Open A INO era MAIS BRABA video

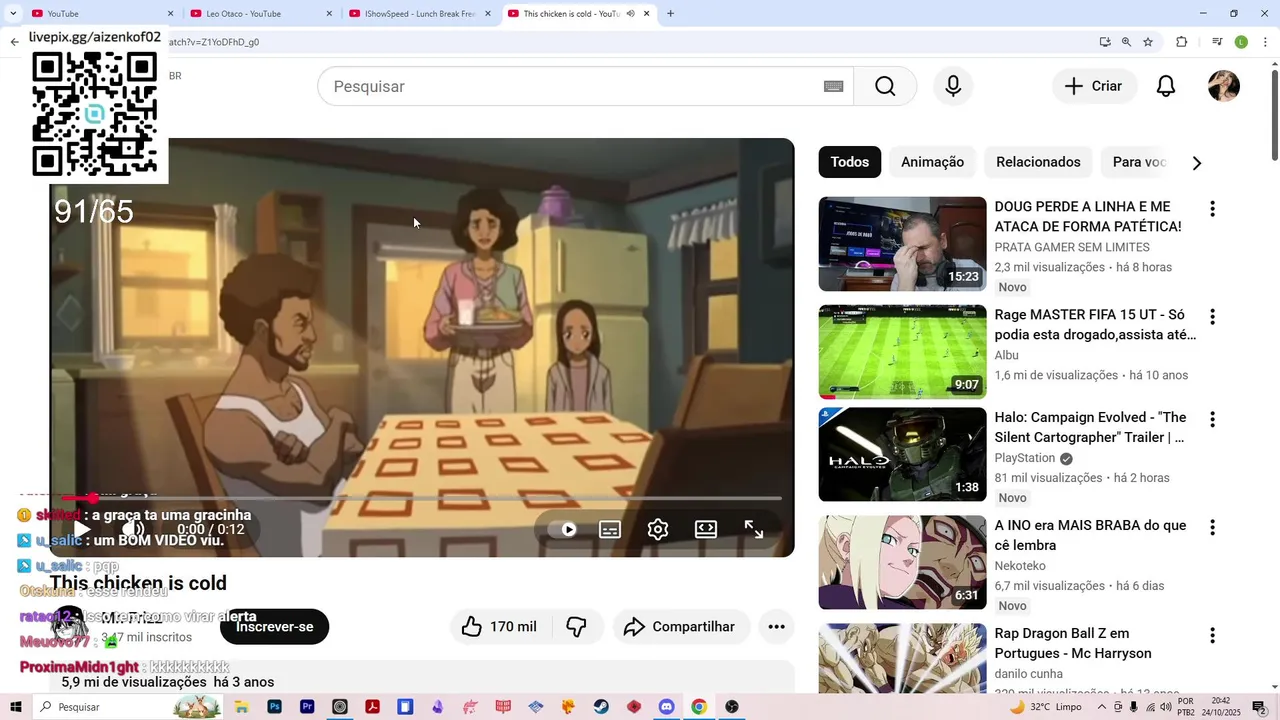tap(1090, 535)
